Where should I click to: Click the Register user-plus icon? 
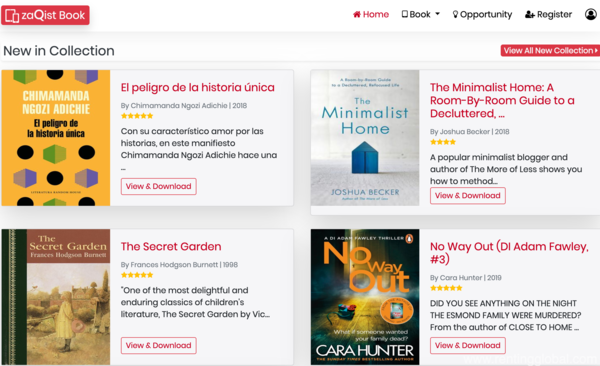tap(530, 15)
